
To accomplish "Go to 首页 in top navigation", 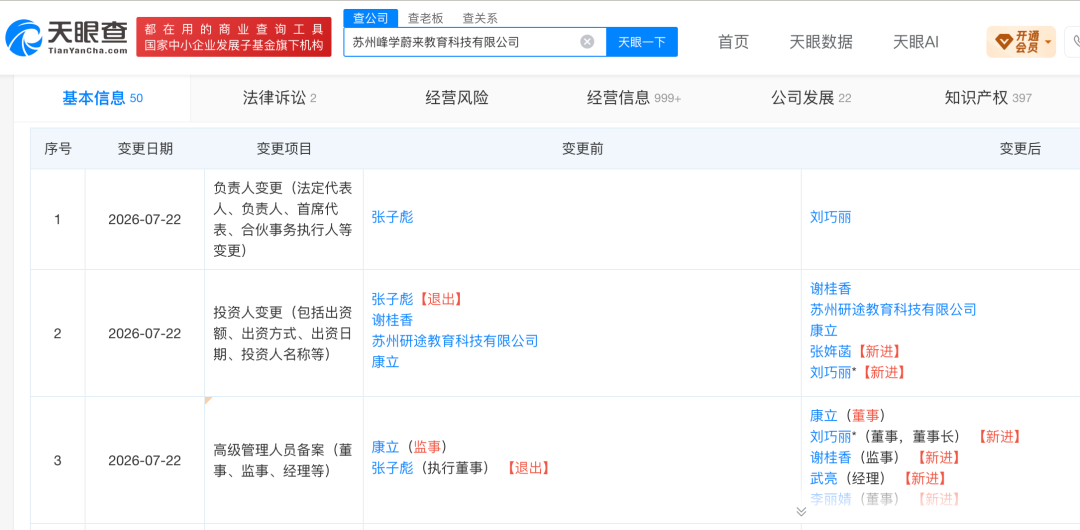I will tap(733, 42).
